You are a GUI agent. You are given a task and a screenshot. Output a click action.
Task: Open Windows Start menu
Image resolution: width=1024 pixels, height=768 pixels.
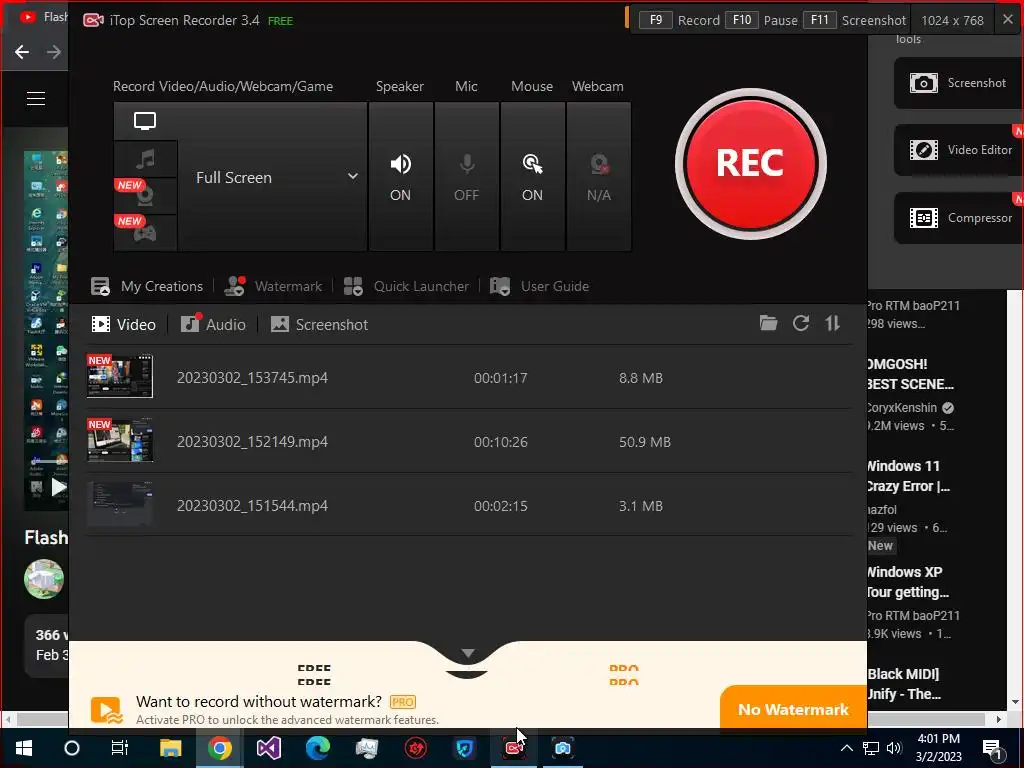[x=24, y=748]
